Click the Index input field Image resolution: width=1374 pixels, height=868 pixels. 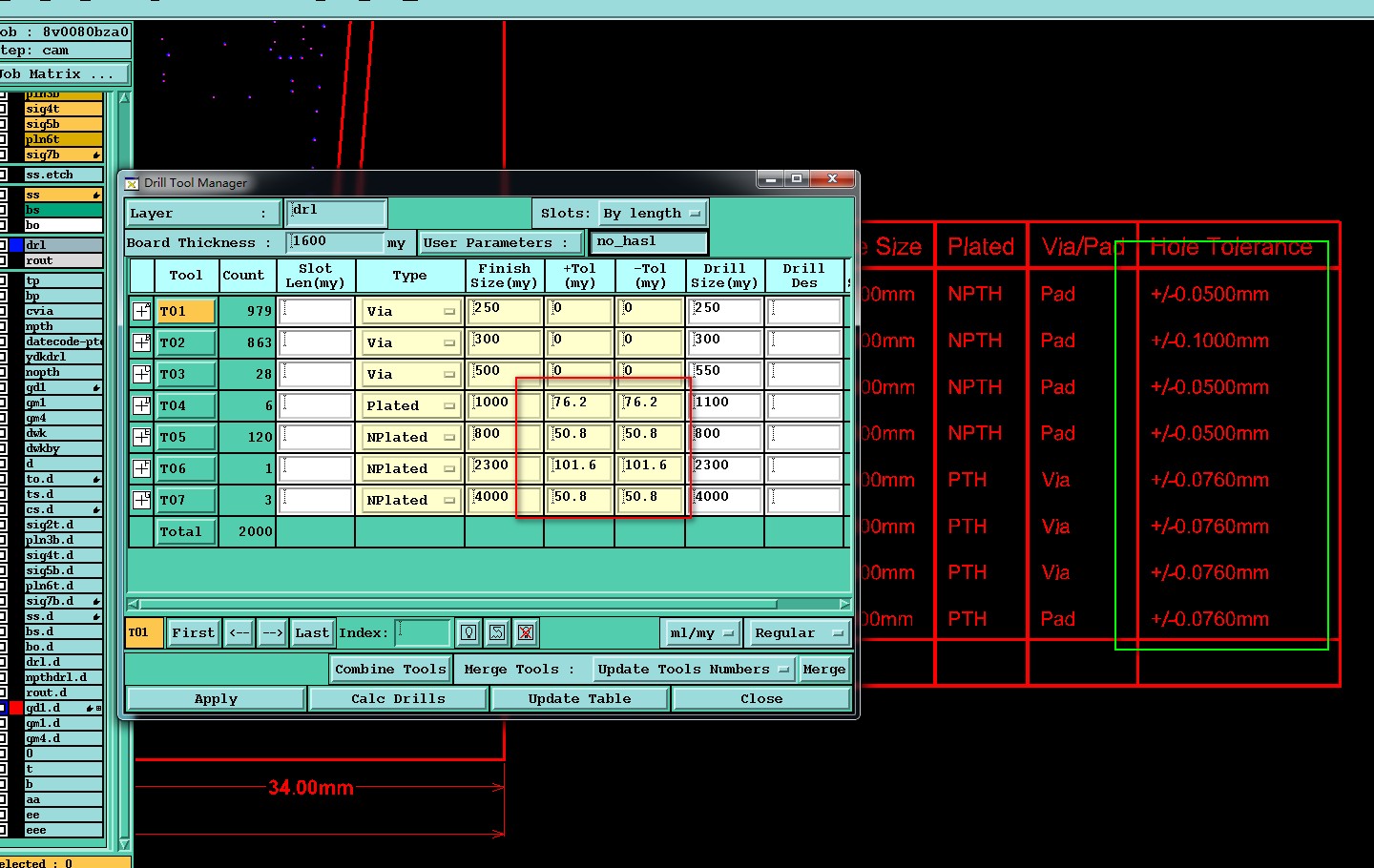(x=423, y=632)
